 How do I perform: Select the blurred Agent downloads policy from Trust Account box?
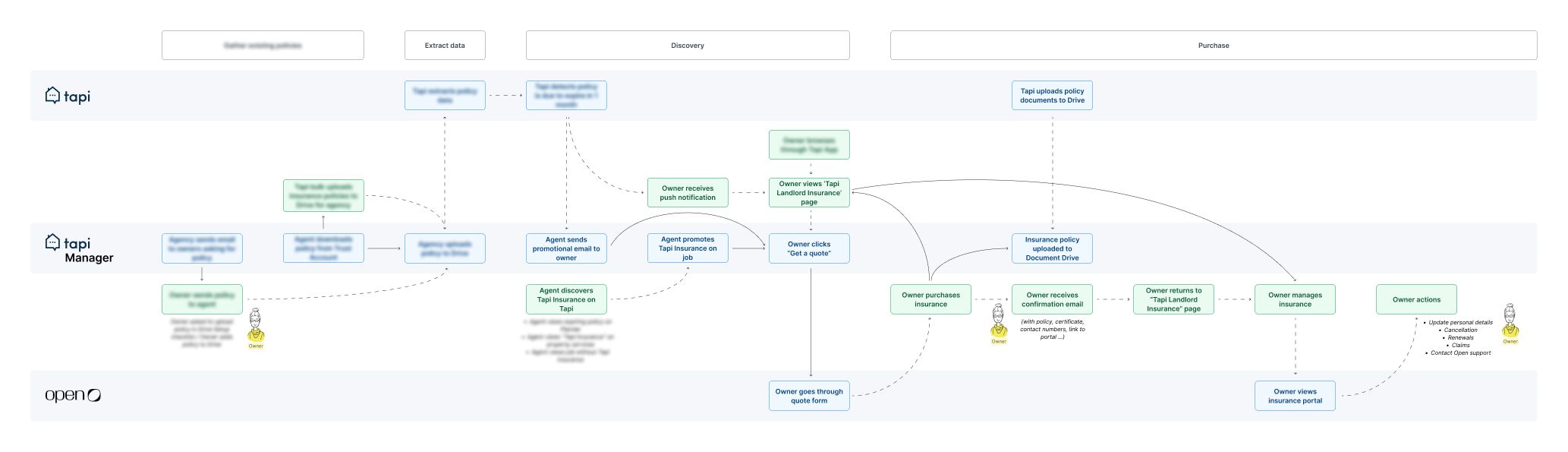tap(323, 248)
